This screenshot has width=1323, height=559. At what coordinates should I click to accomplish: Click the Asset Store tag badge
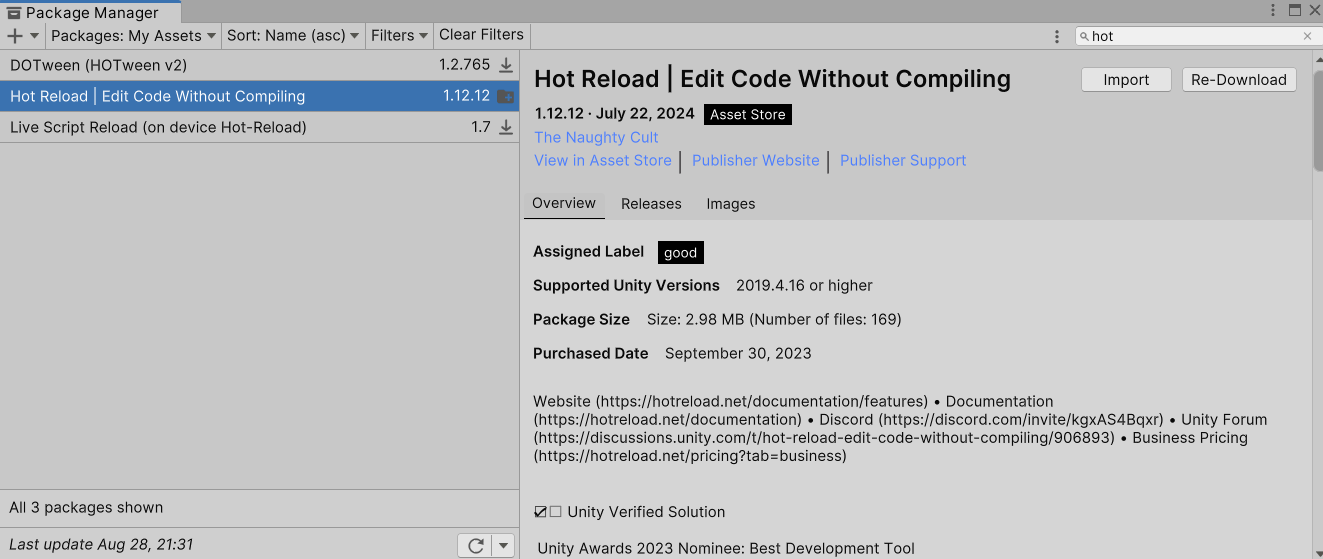coord(748,114)
